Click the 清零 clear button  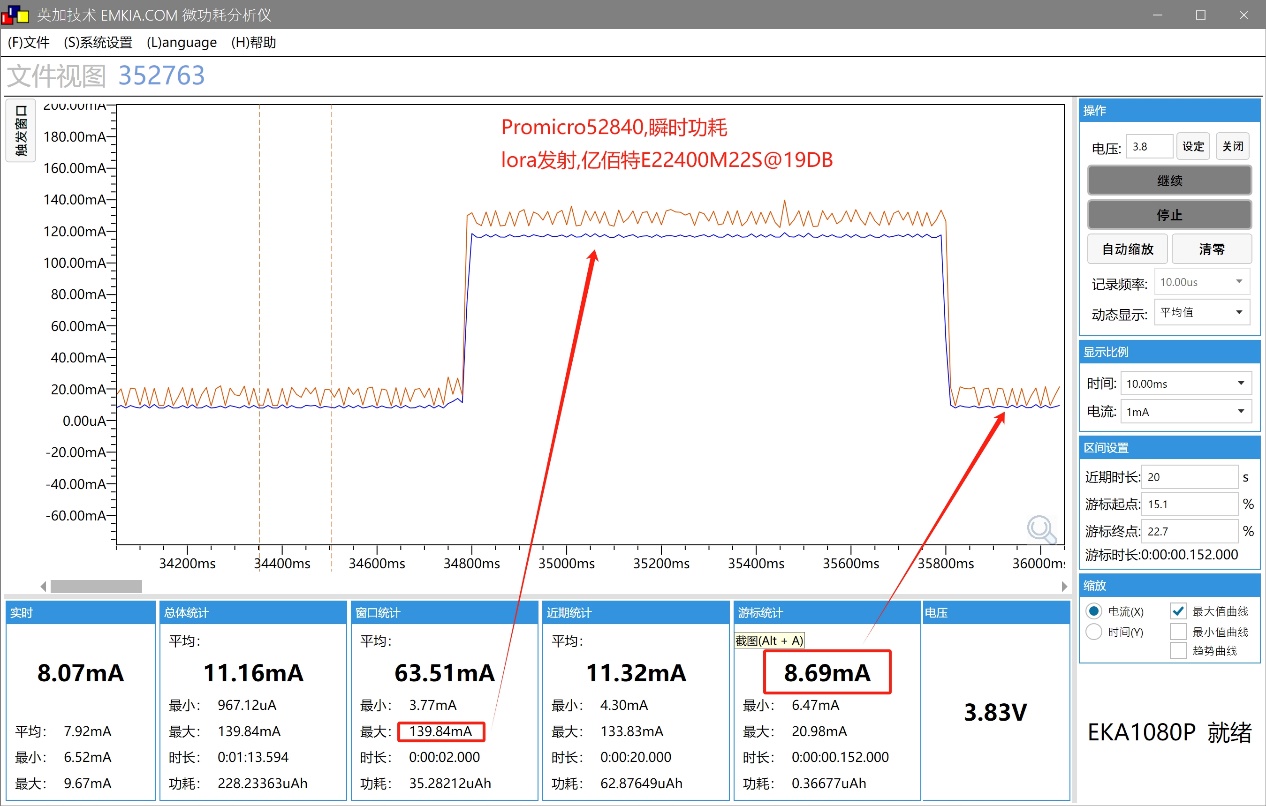pos(1211,248)
